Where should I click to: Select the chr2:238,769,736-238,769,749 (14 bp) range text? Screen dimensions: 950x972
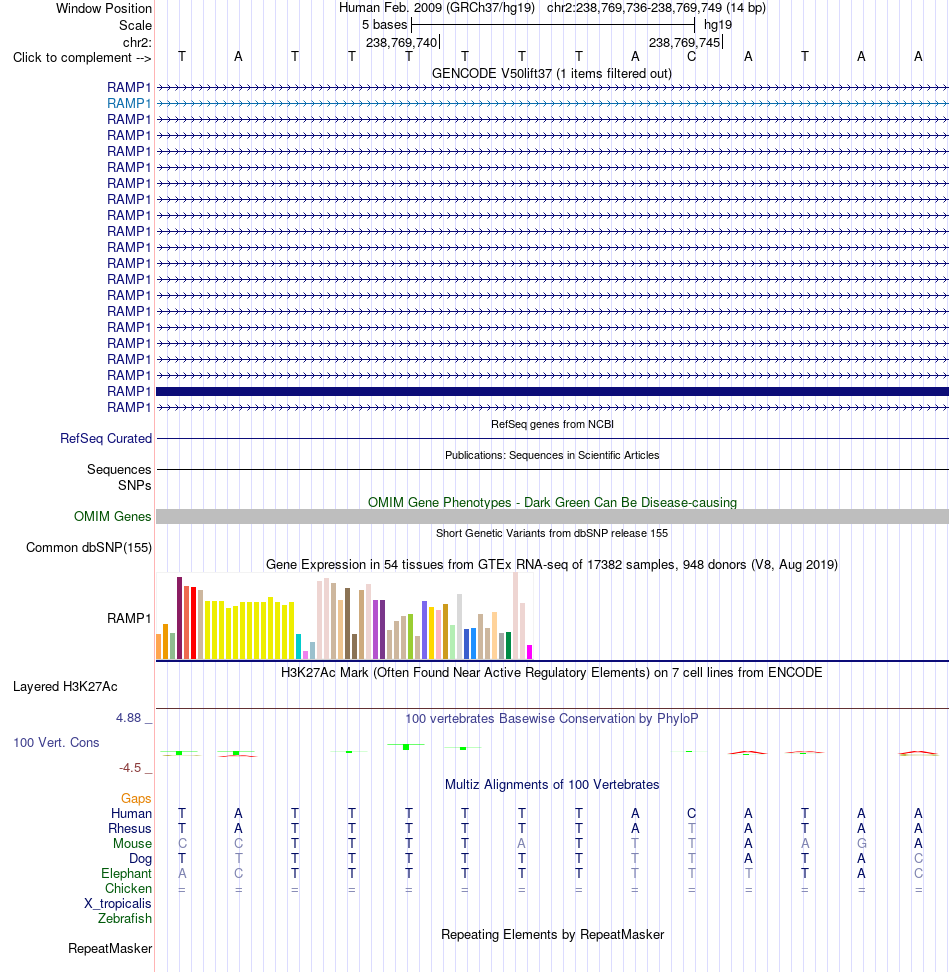(656, 8)
